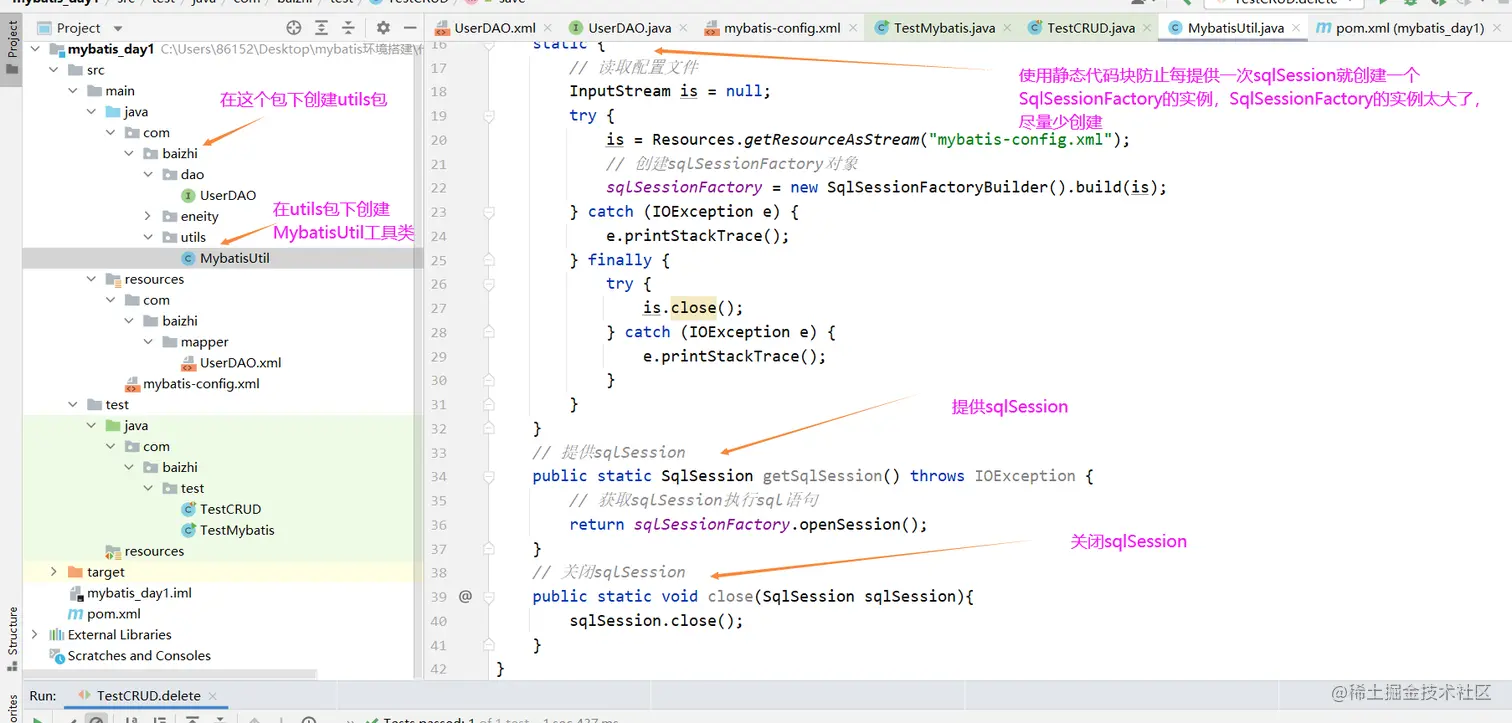
Task: Click the sqlSessionFactory variable on line 22
Action: 684,188
